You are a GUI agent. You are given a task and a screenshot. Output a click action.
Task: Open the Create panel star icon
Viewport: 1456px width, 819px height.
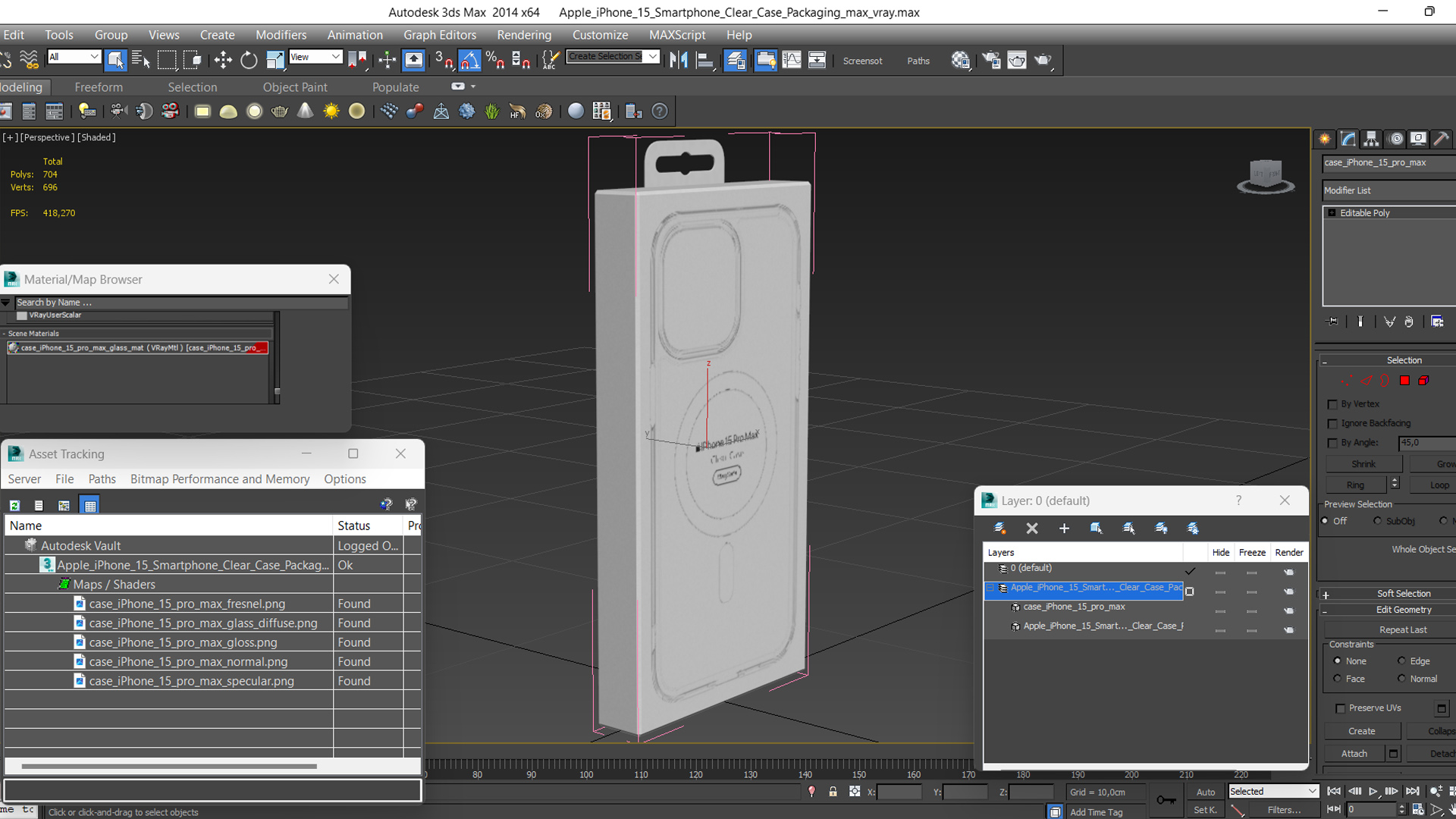1325,139
